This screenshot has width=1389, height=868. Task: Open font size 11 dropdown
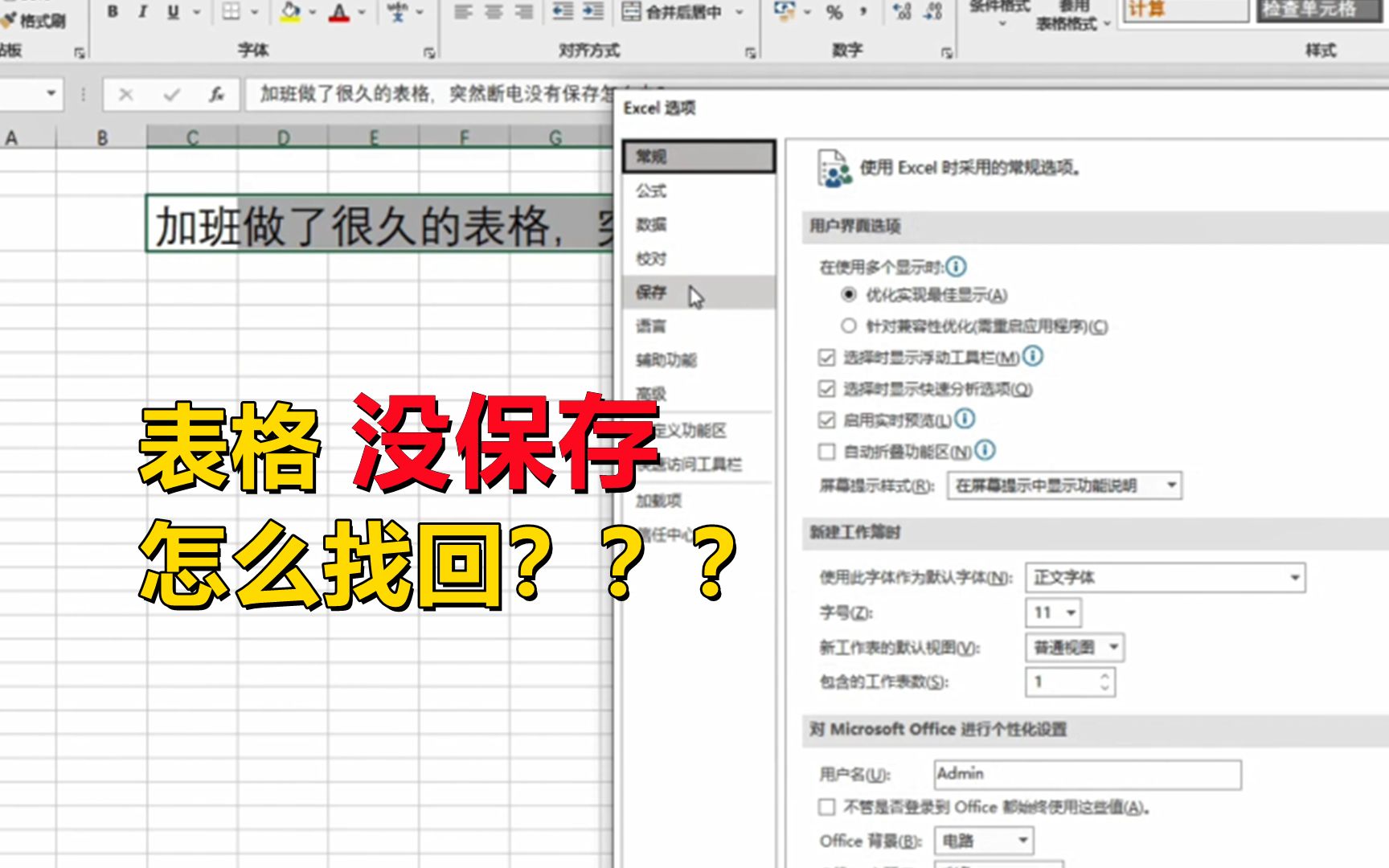pos(1053,612)
